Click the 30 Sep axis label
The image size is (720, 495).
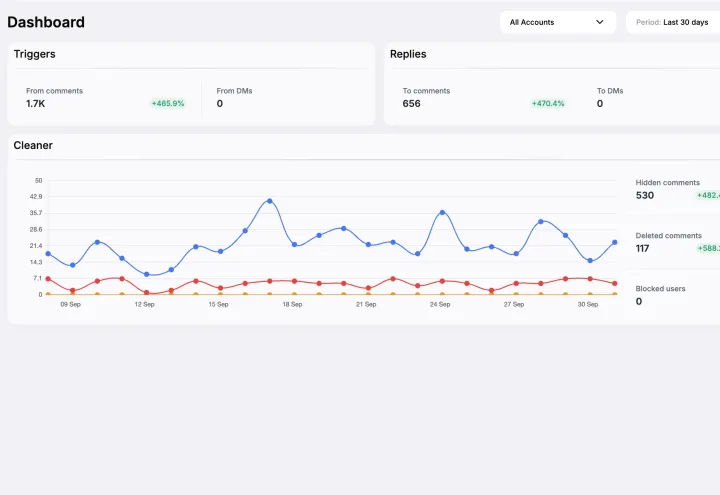coord(588,304)
